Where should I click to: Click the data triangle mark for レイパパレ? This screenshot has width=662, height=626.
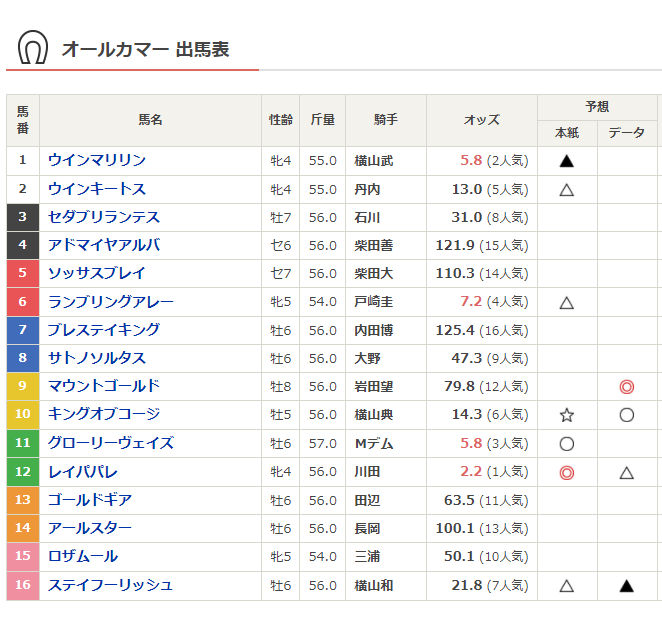click(x=627, y=472)
